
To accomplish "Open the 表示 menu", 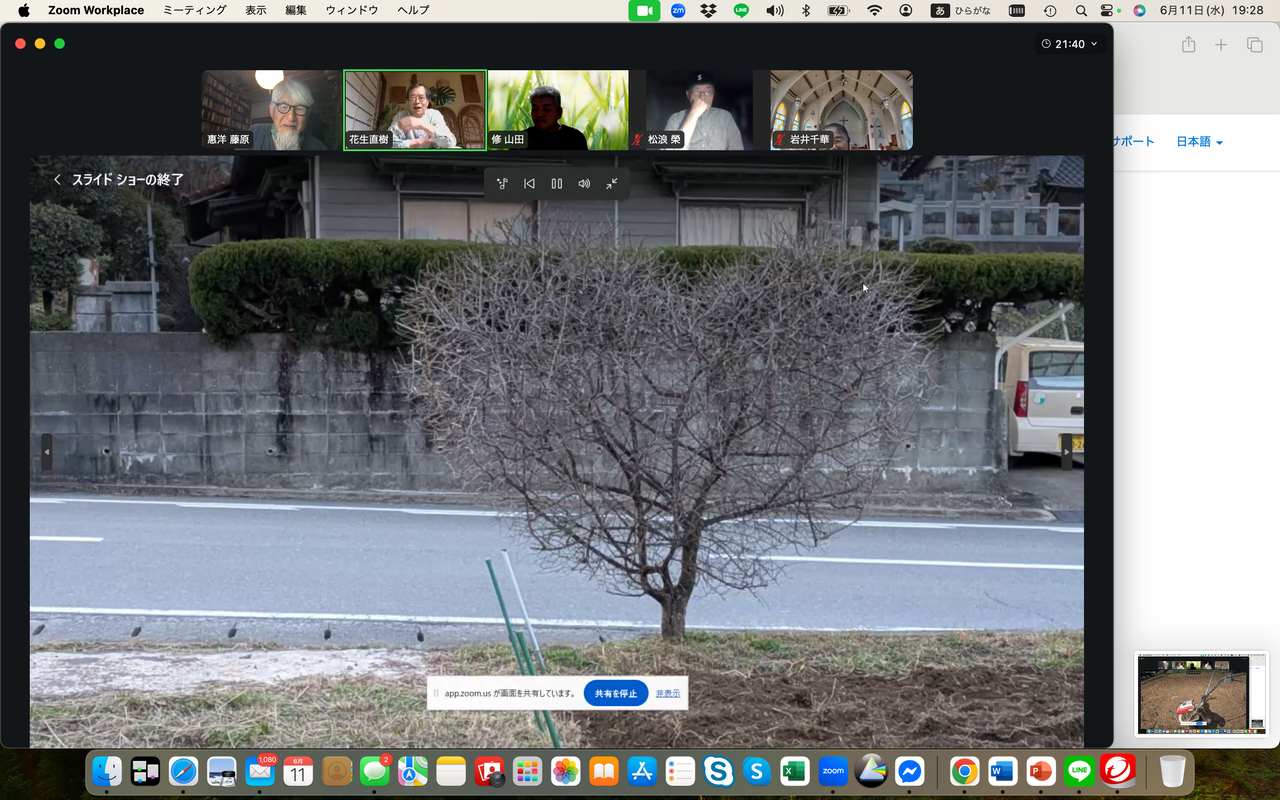I will [256, 10].
